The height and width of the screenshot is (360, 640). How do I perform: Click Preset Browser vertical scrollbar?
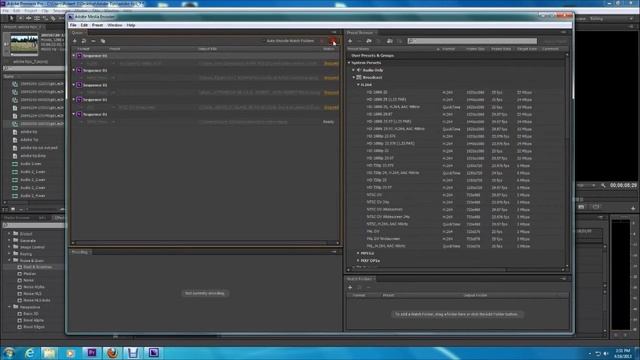(x=566, y=159)
